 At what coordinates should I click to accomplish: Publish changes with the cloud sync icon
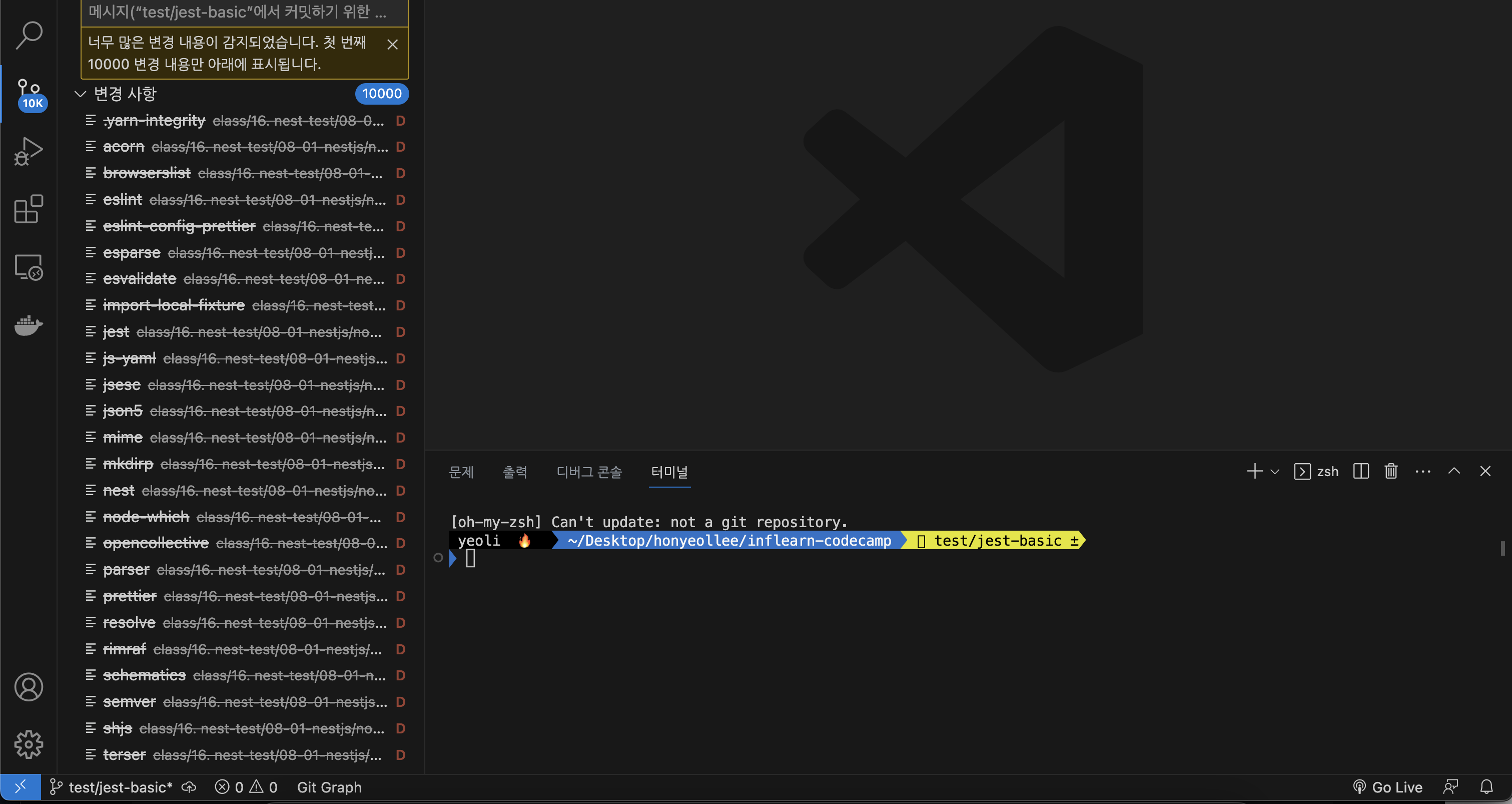[x=189, y=787]
